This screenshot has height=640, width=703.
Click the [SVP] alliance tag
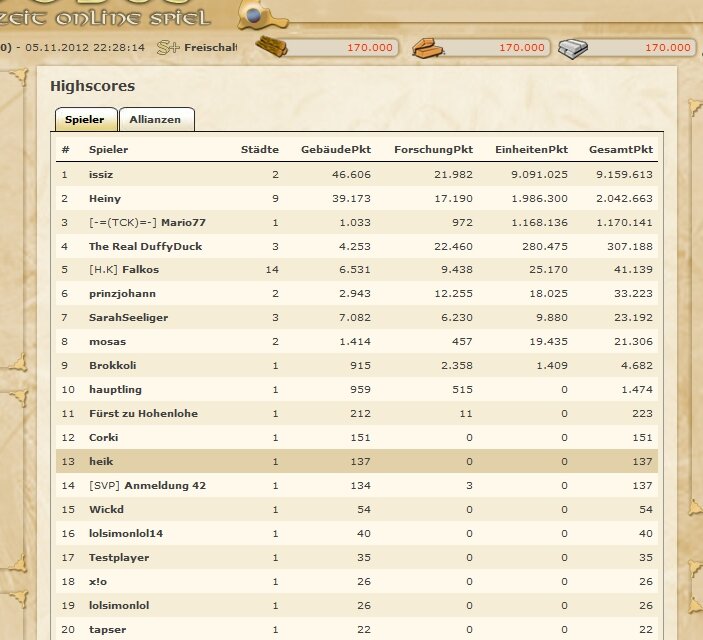[x=104, y=485]
